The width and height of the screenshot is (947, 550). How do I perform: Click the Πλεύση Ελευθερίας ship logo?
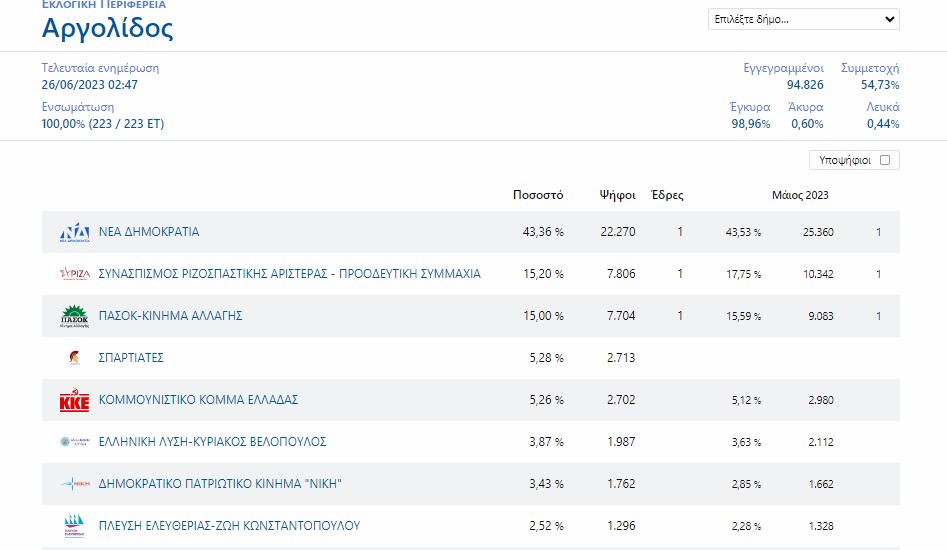click(74, 526)
